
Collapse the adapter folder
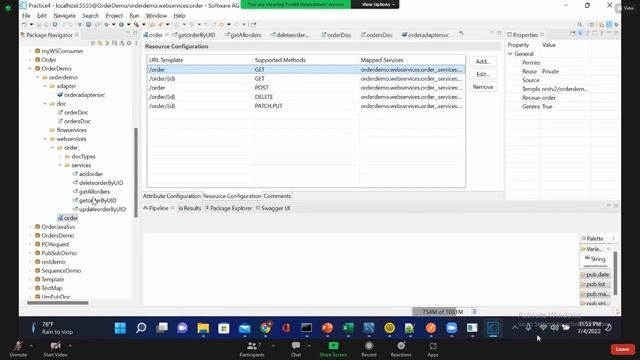pyautogui.click(x=45, y=86)
